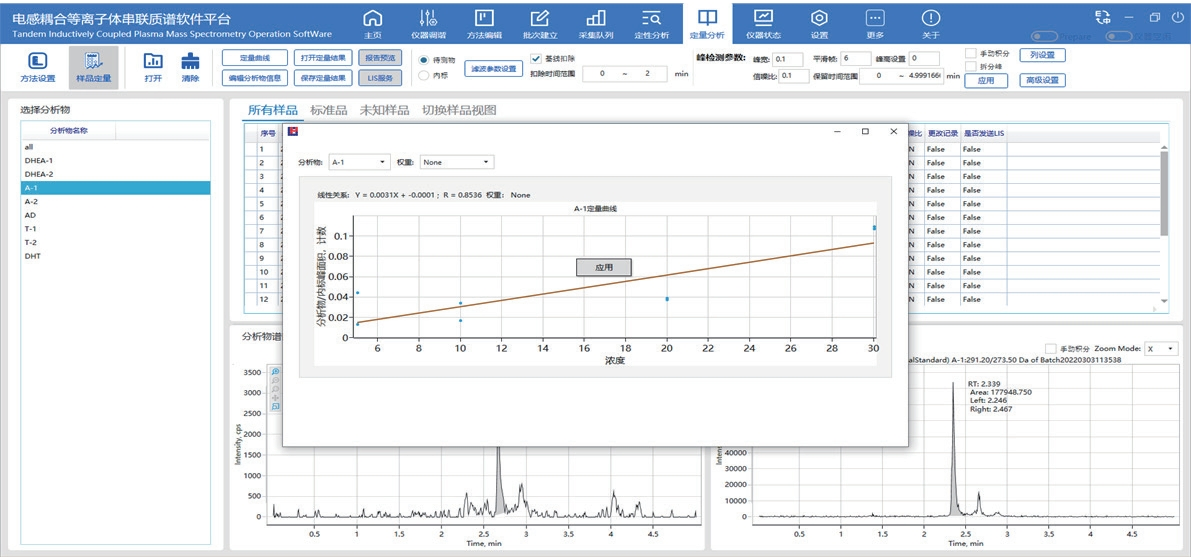Image resolution: width=1191 pixels, height=557 pixels.
Task: Select the 定量分析 quantitative analysis icon
Action: click(x=707, y=18)
